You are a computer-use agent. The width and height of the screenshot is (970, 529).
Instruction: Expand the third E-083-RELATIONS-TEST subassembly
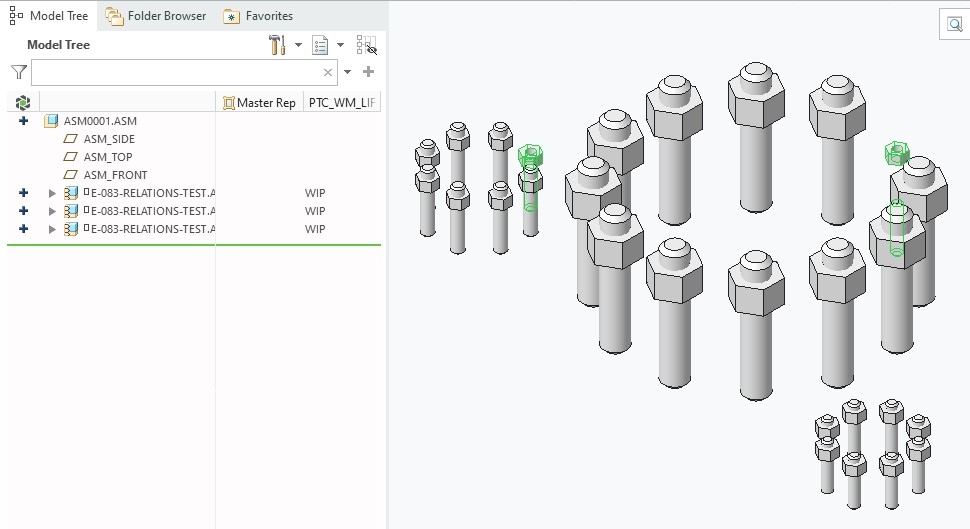pos(53,229)
